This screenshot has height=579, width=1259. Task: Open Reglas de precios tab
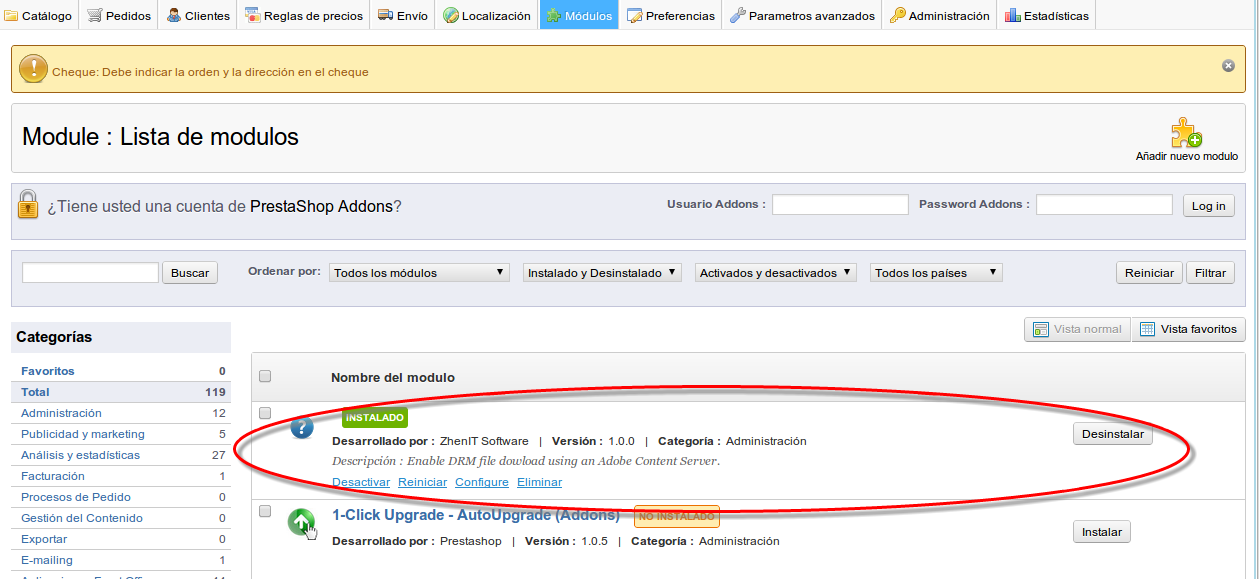[x=304, y=15]
